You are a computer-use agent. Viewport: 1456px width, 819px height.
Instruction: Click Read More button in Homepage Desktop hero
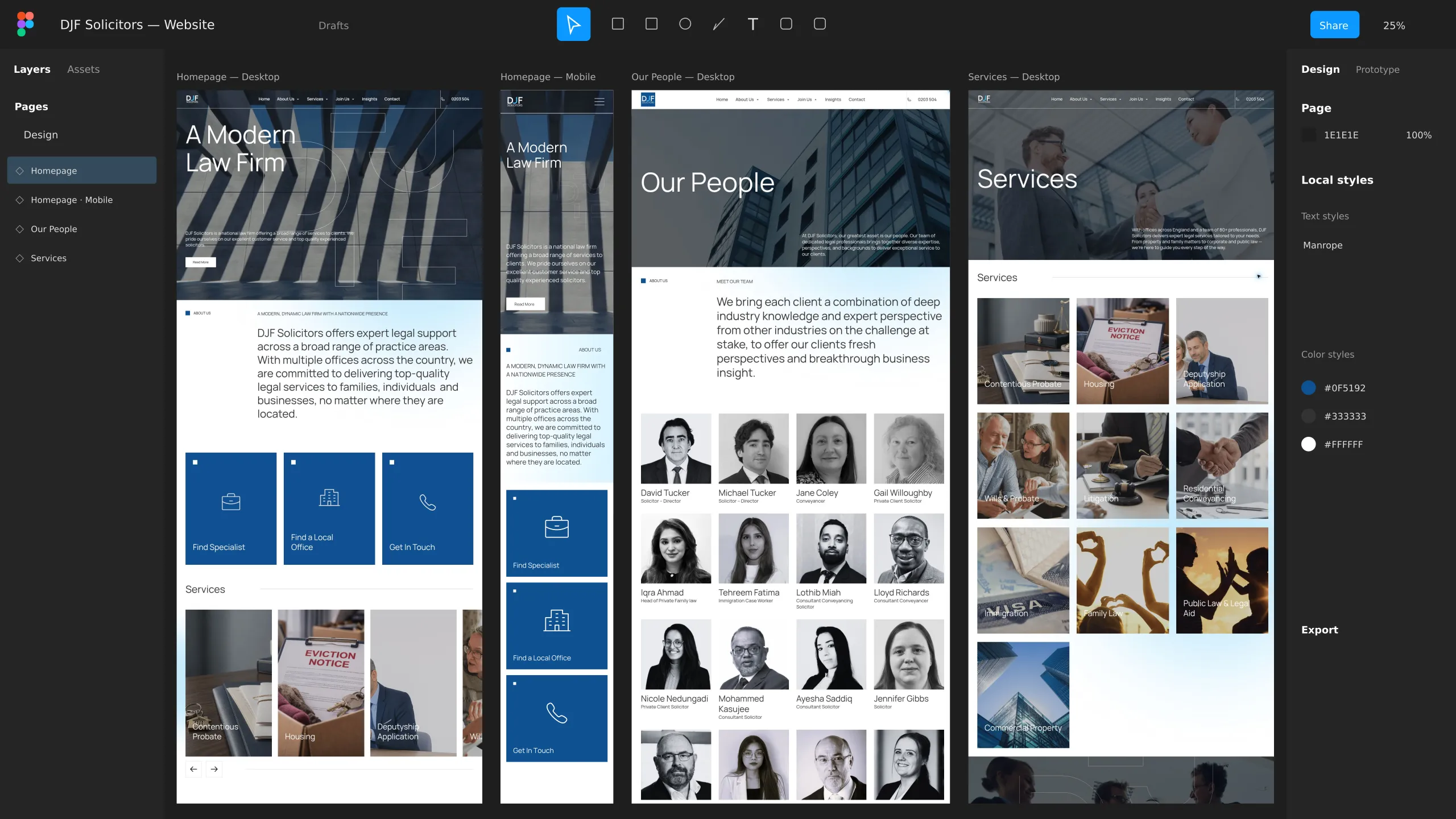point(201,262)
